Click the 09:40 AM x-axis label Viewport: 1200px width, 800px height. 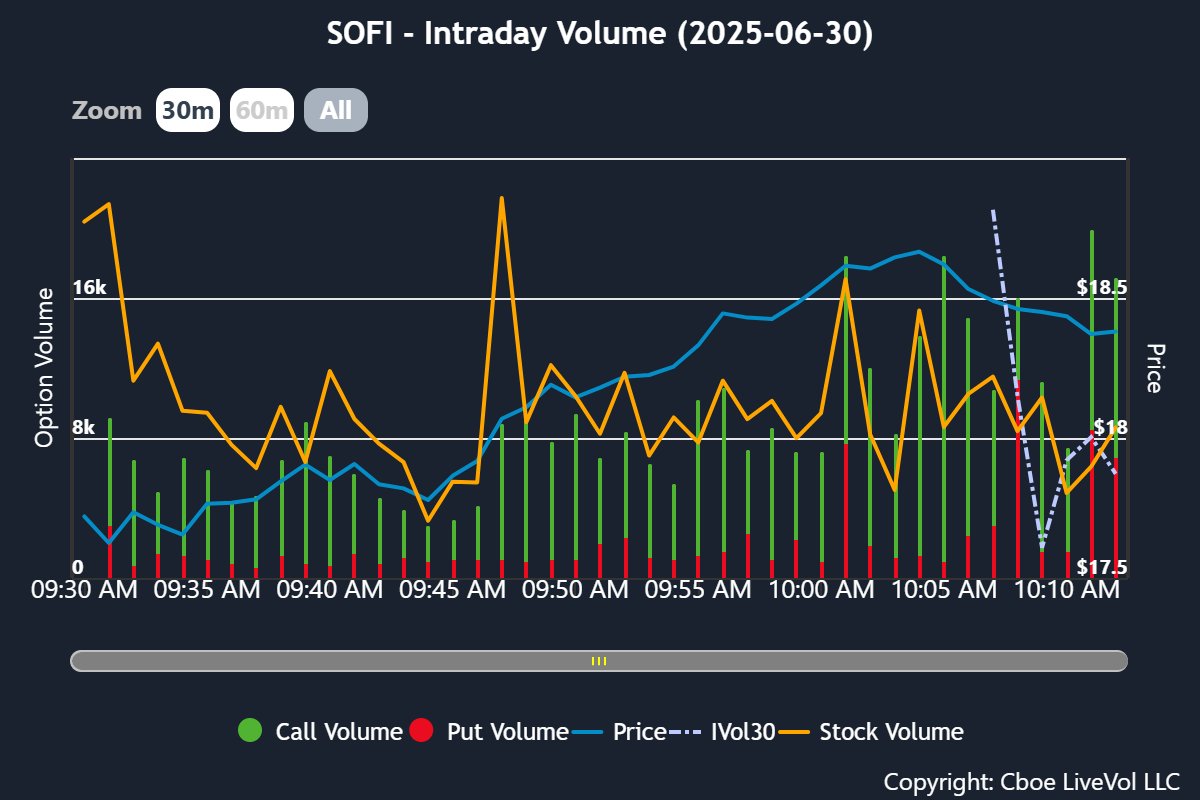(x=330, y=590)
